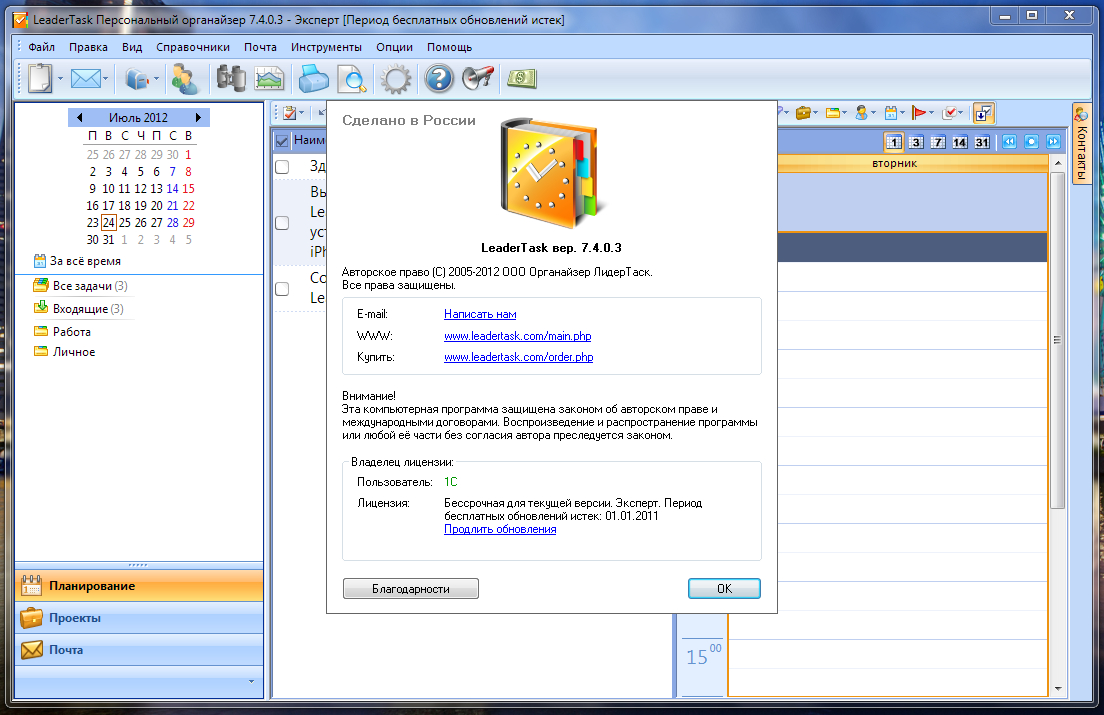Screen dimensions: 1104x715
Task: Open the folder filter dropdown arrow
Action: [844, 113]
